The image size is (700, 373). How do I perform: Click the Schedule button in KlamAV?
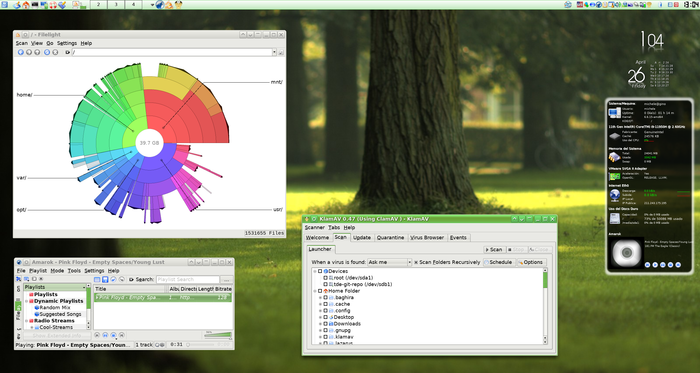[x=498, y=262]
